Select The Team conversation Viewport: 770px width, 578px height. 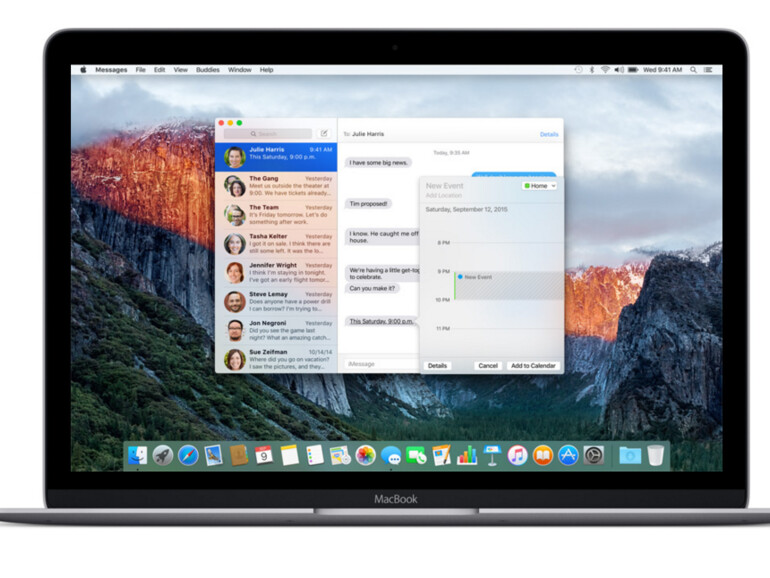point(276,215)
